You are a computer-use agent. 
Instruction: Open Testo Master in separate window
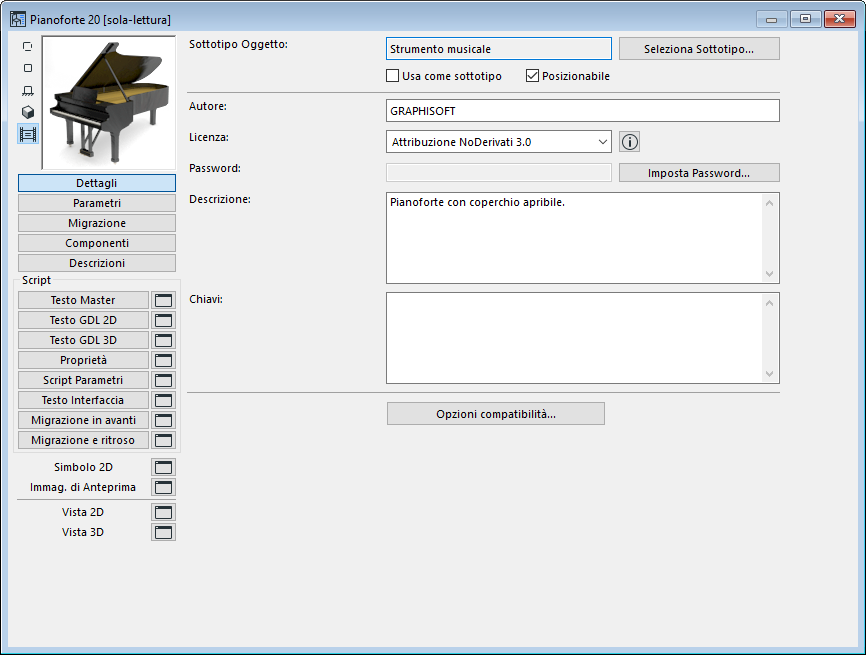[x=163, y=300]
